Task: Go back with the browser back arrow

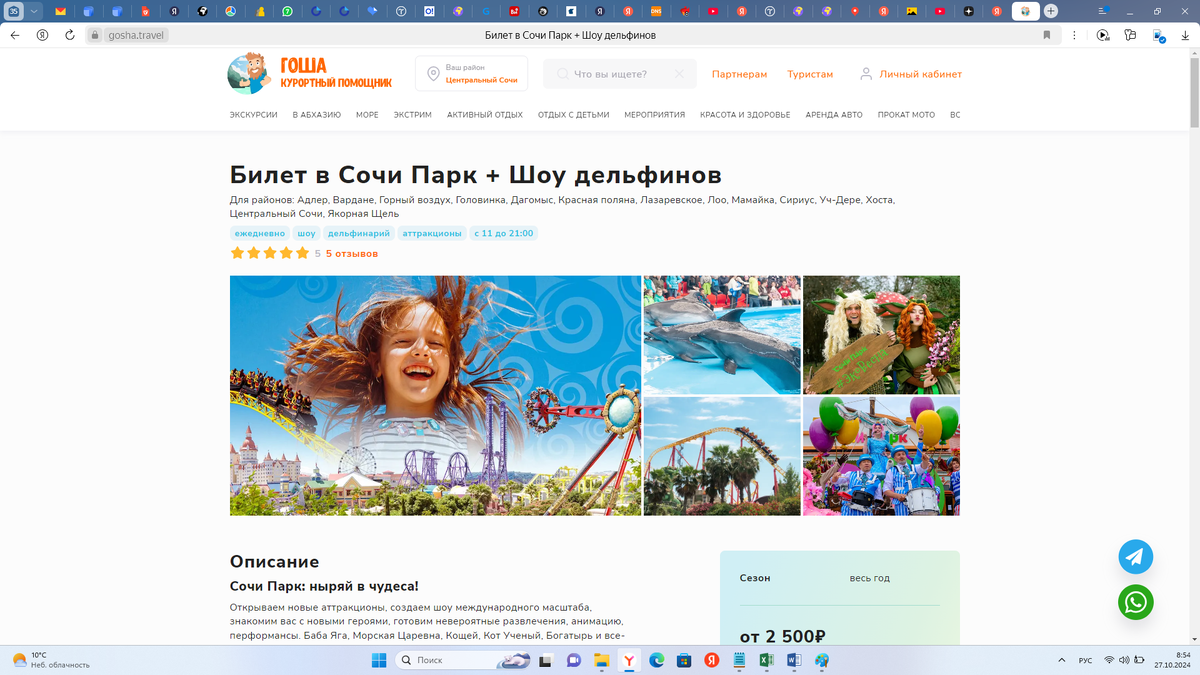Action: point(15,34)
